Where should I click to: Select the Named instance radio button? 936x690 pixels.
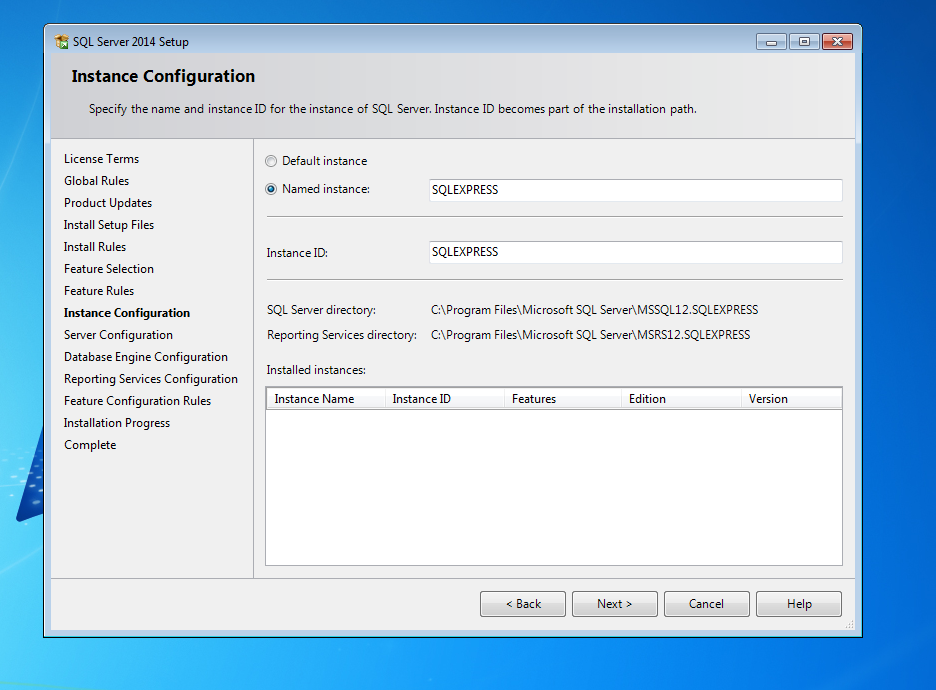(x=270, y=190)
